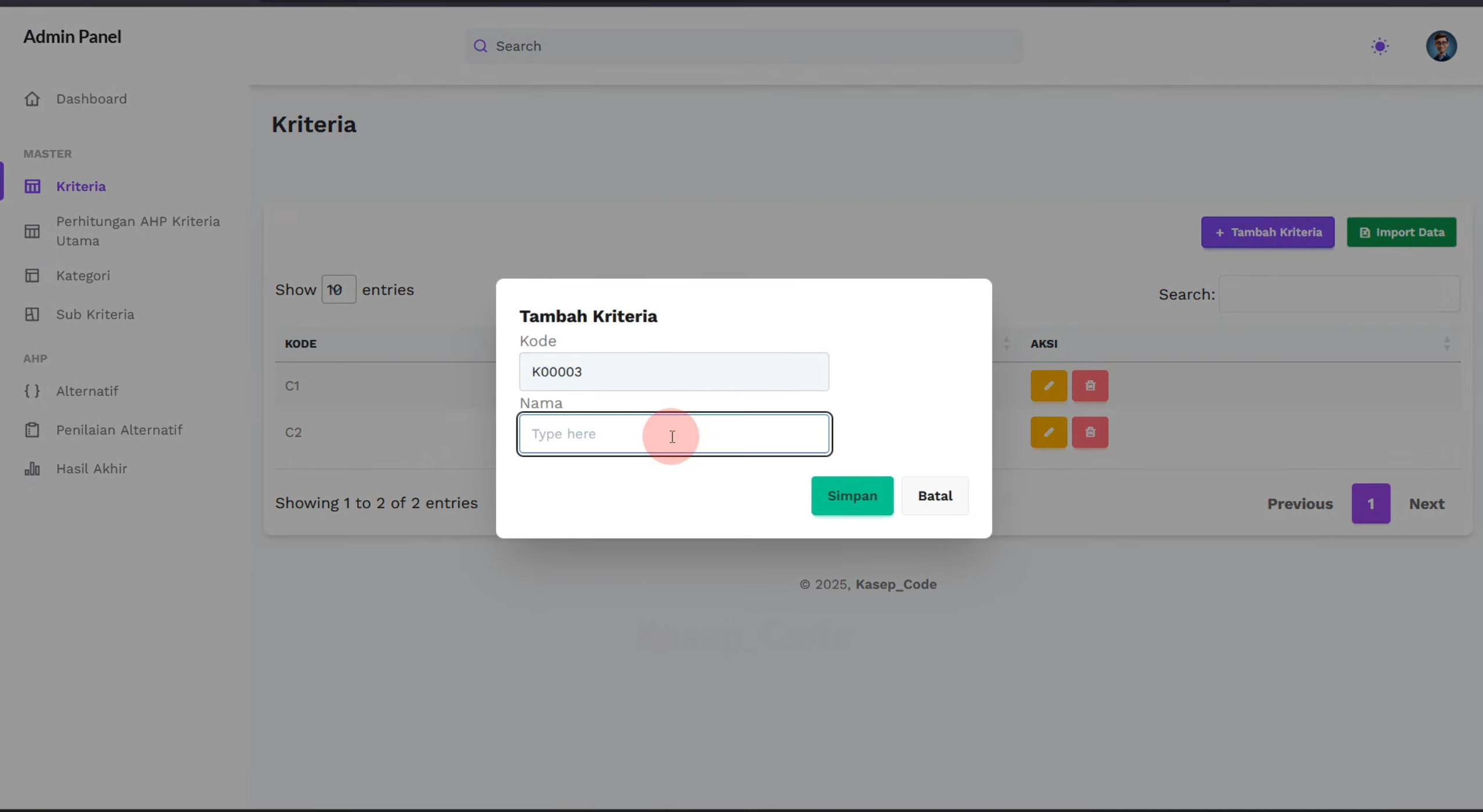
Task: Click the Perhitungan AHP Kriteria Utama icon
Action: (32, 231)
